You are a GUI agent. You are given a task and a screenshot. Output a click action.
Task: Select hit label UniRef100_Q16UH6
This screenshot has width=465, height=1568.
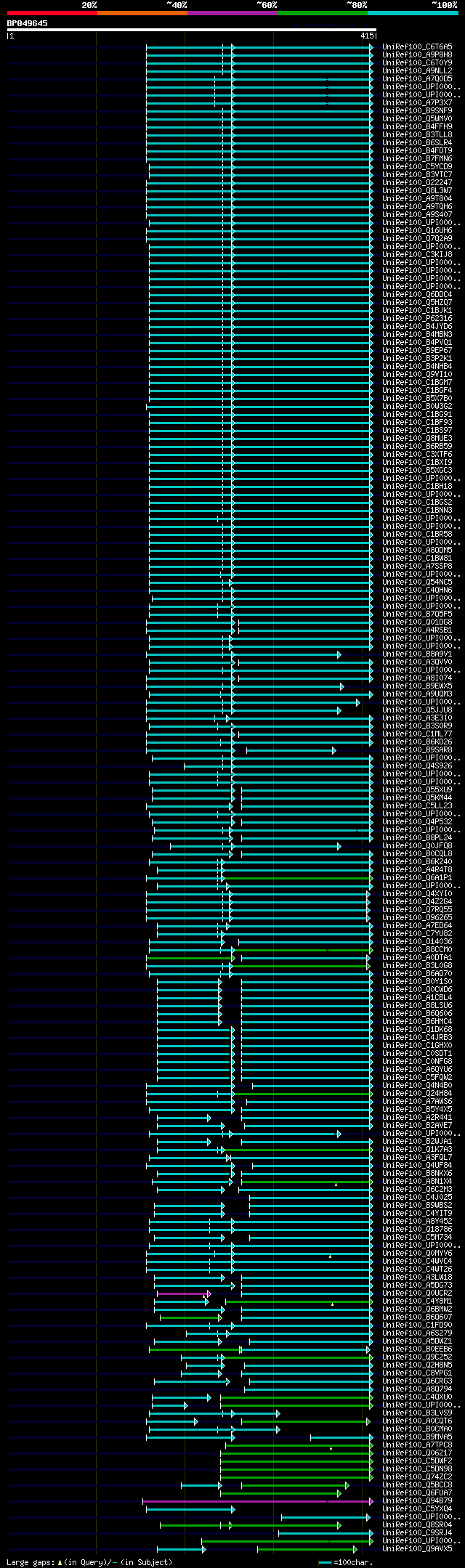tap(417, 230)
